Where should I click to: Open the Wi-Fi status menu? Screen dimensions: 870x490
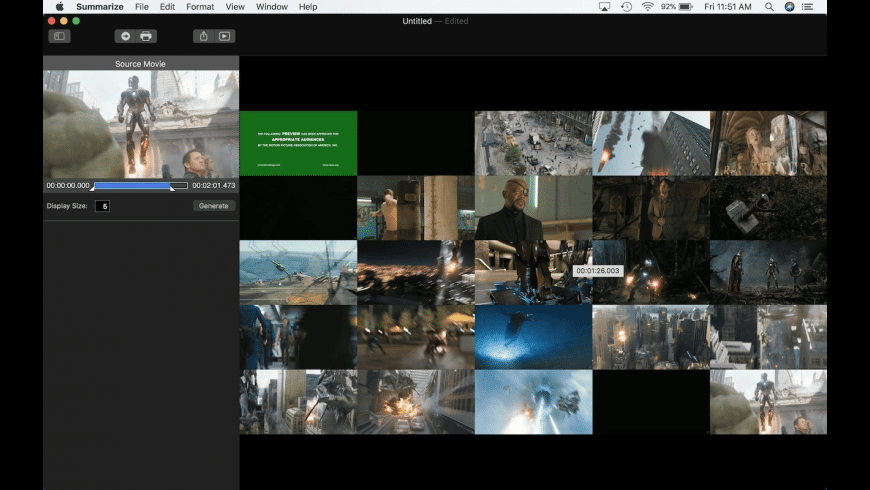(x=647, y=7)
